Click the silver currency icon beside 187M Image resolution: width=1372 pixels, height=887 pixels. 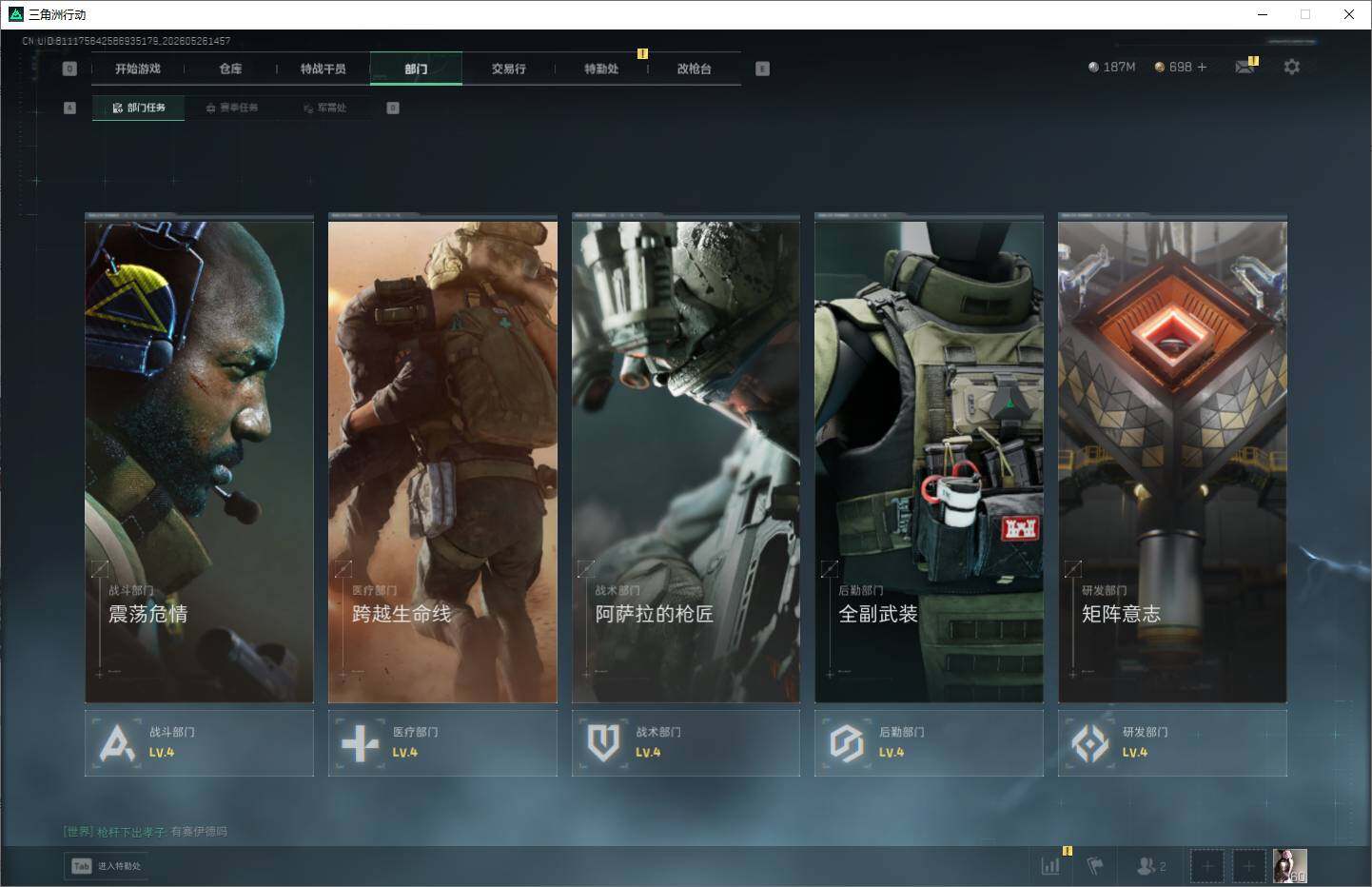click(x=1093, y=67)
